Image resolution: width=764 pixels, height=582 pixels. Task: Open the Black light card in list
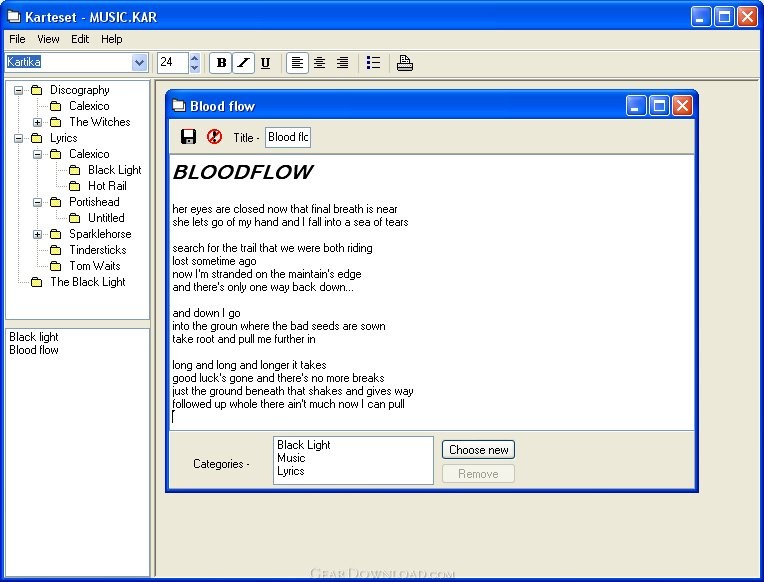34,337
